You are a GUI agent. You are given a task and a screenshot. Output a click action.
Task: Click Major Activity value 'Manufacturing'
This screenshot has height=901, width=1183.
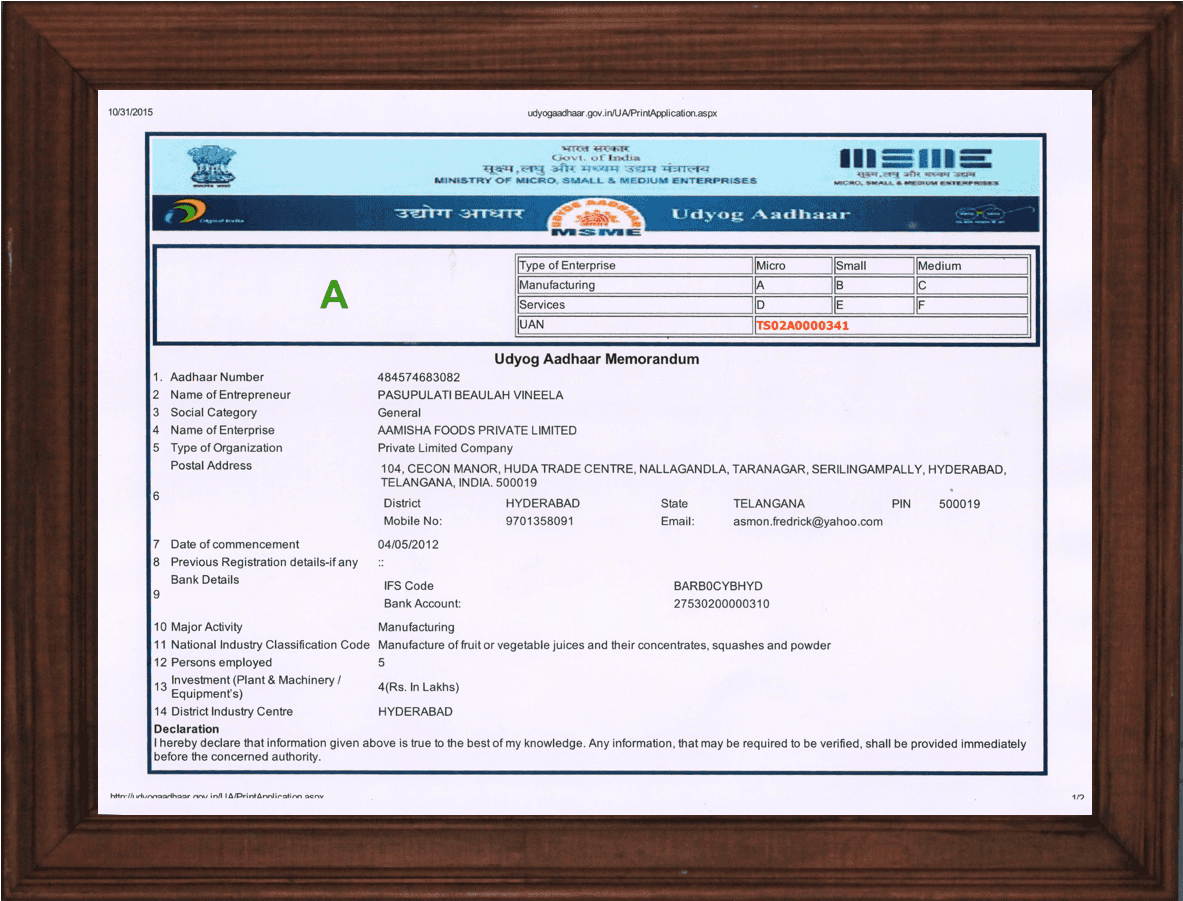pos(416,627)
